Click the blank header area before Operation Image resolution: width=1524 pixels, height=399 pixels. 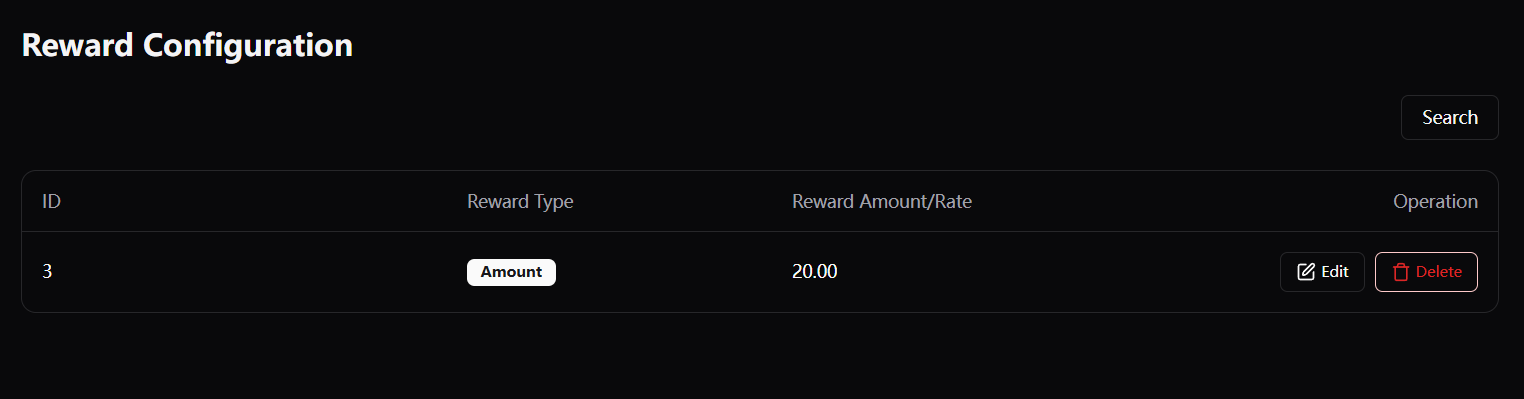1180,201
